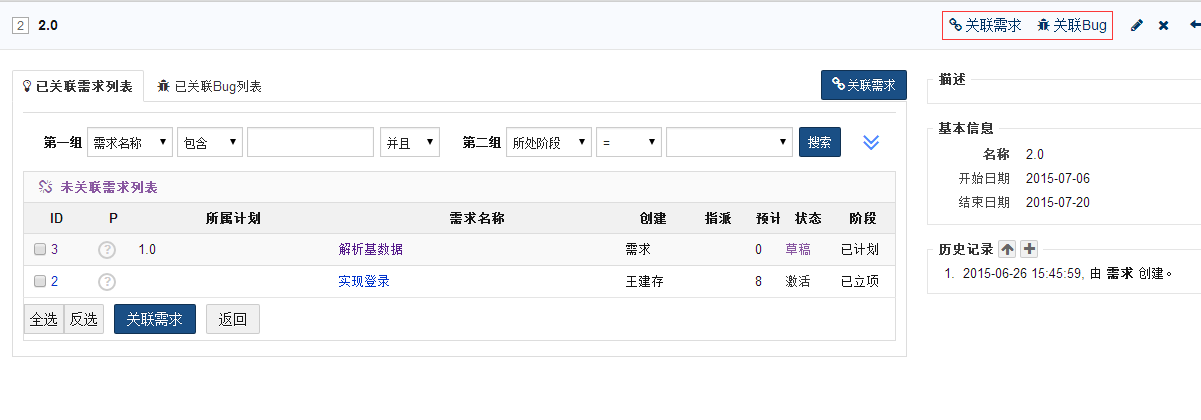Click the question-mark priority icon for story 2

[107, 282]
